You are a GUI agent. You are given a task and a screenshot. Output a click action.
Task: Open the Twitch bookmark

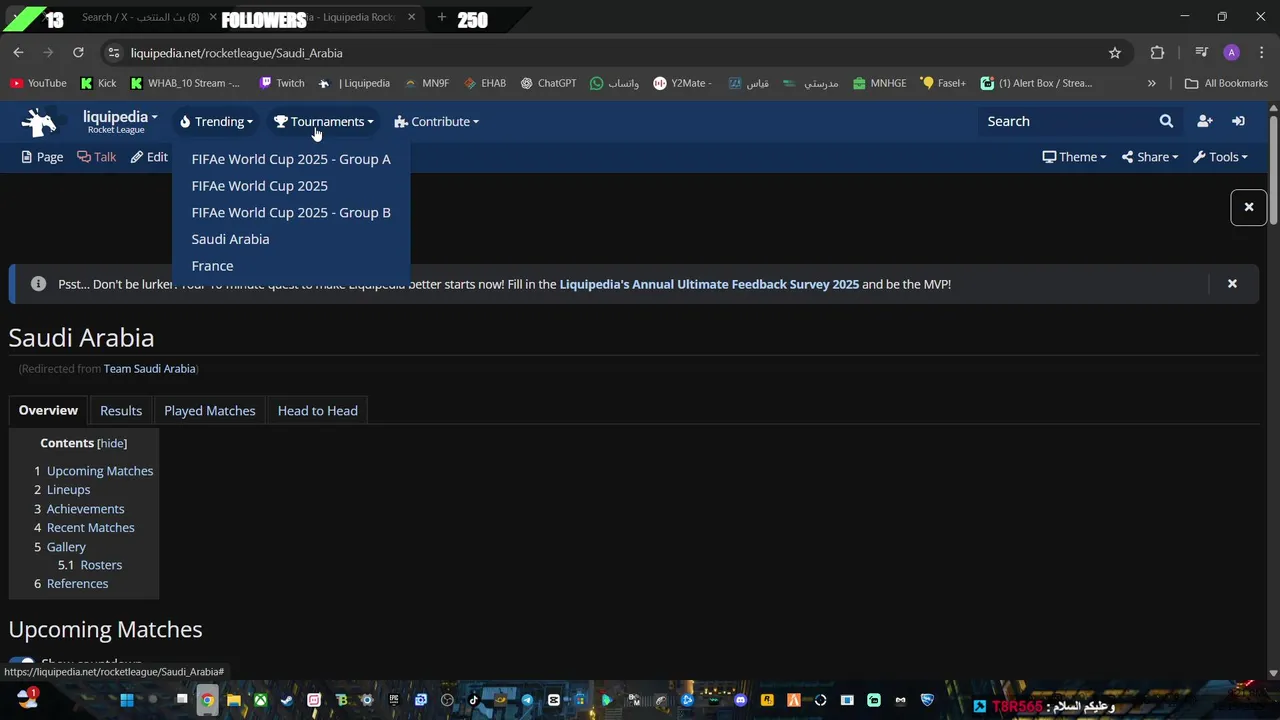click(281, 83)
